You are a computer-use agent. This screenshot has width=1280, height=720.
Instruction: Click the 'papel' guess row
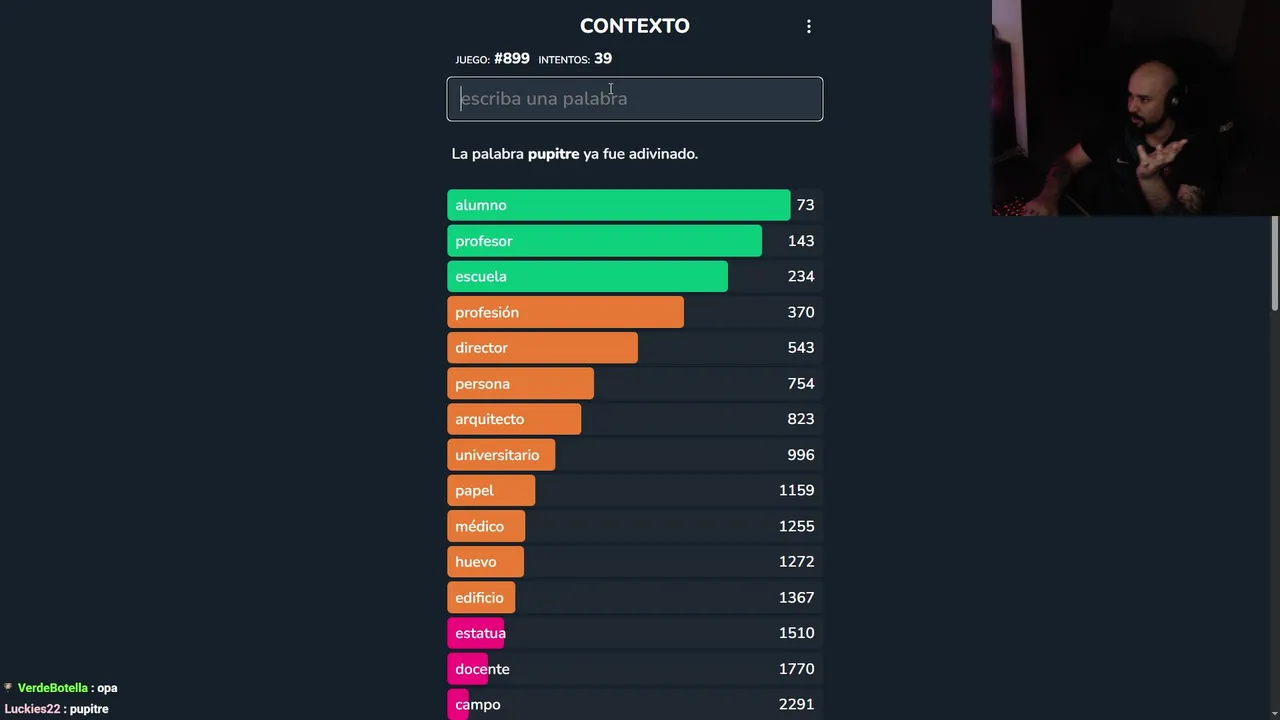[x=634, y=490]
